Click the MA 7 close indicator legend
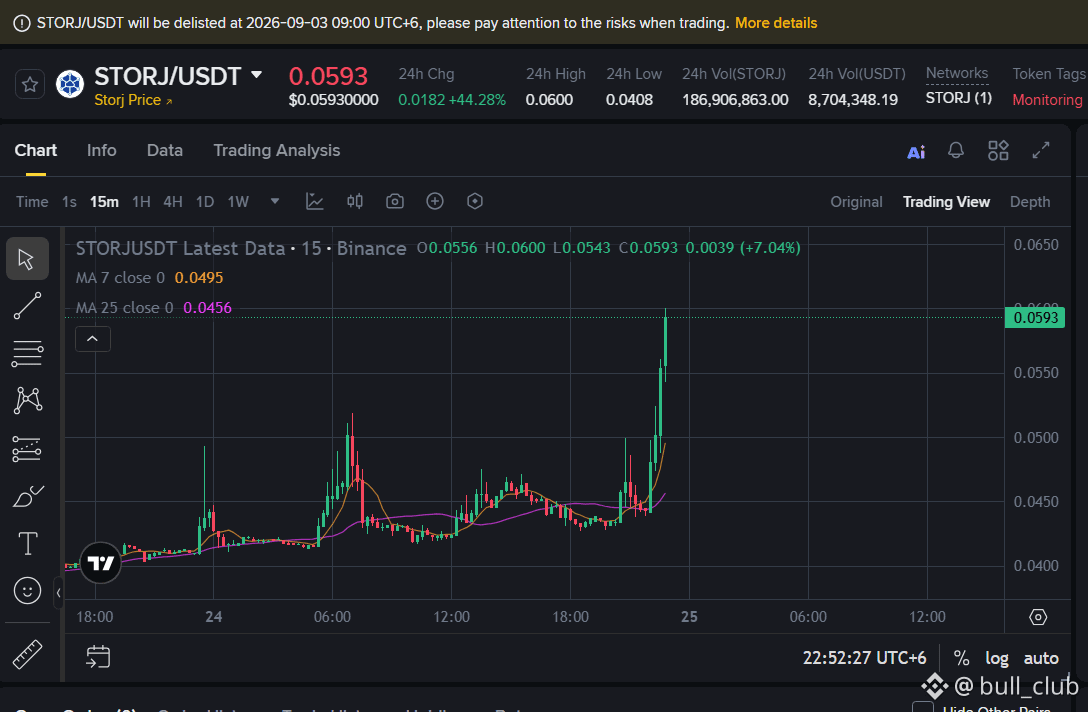Image resolution: width=1088 pixels, height=712 pixels. pyautogui.click(x=149, y=278)
